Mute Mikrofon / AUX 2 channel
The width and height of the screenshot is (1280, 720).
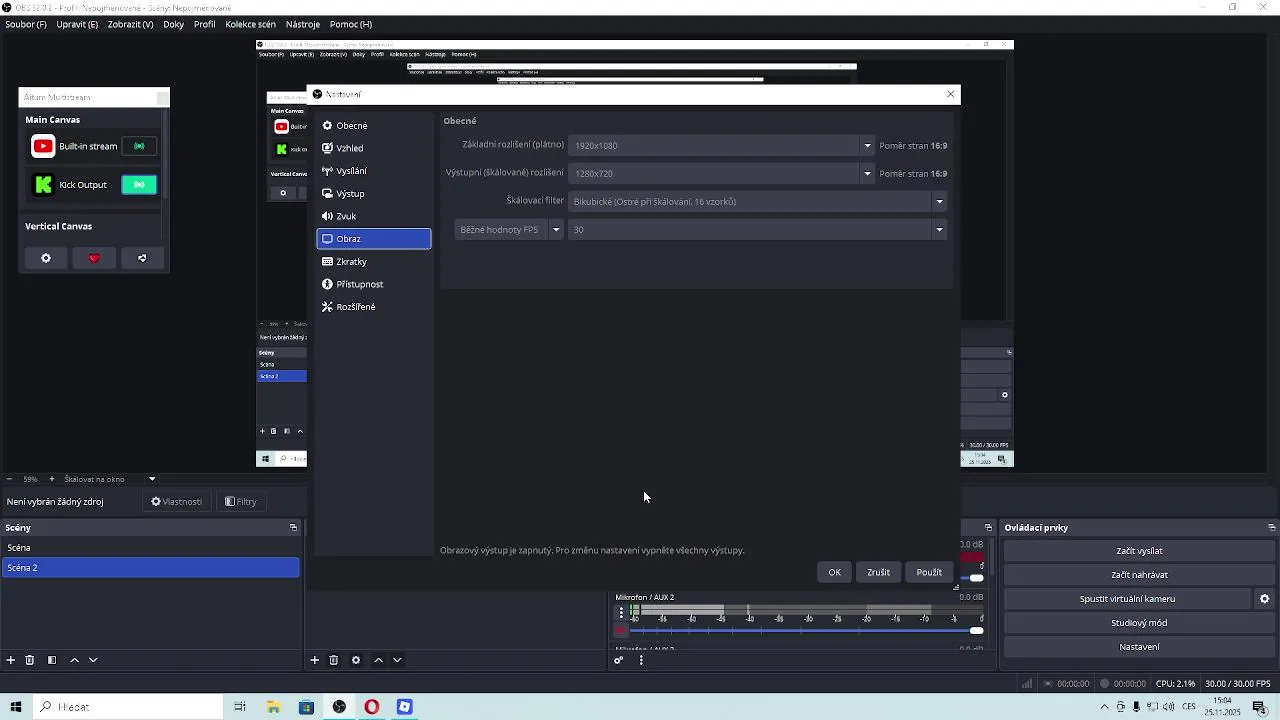tap(621, 630)
